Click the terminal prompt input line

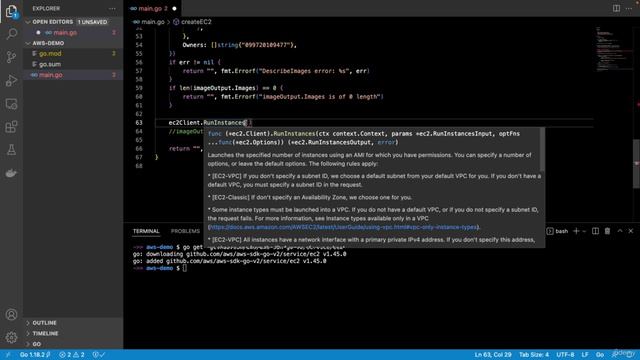point(184,268)
